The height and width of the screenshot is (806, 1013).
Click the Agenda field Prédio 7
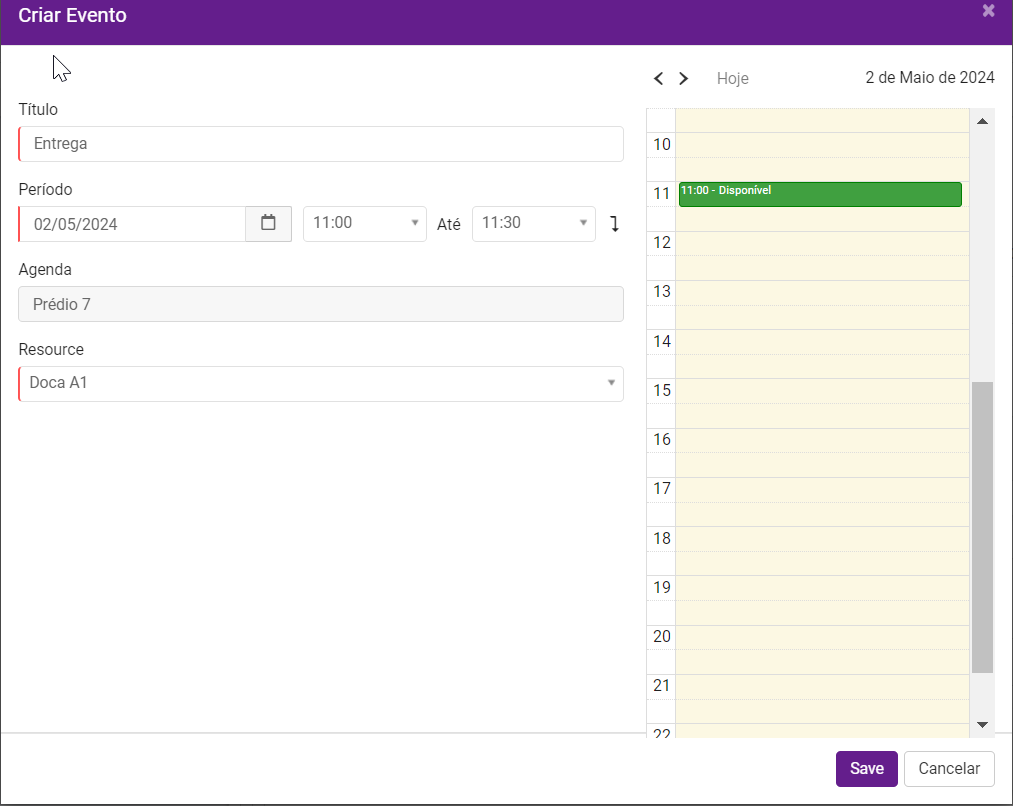tap(321, 304)
